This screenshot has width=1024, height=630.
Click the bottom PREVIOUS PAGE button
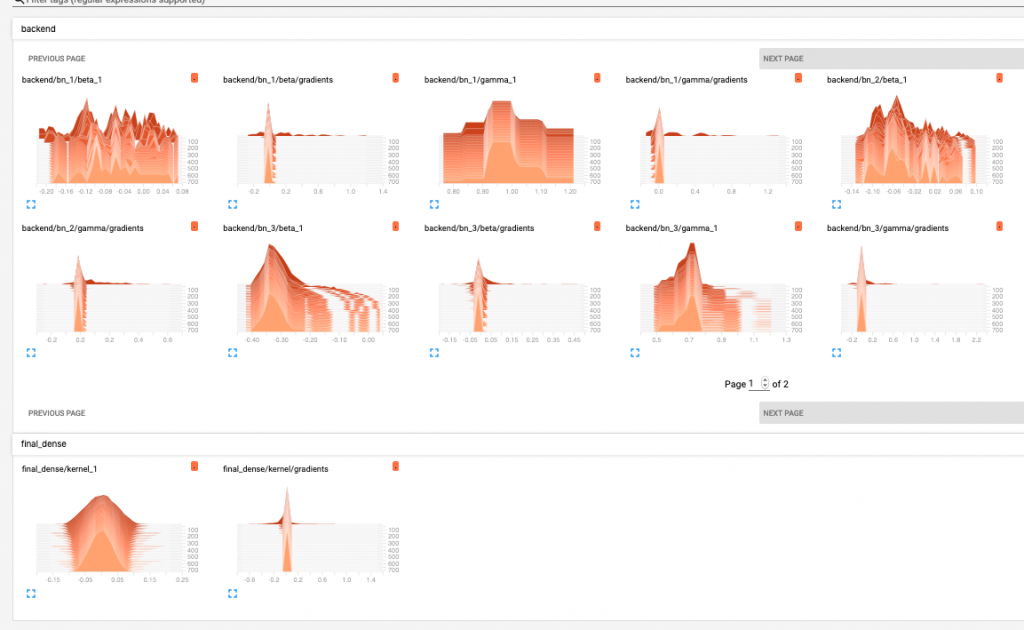pyautogui.click(x=57, y=413)
